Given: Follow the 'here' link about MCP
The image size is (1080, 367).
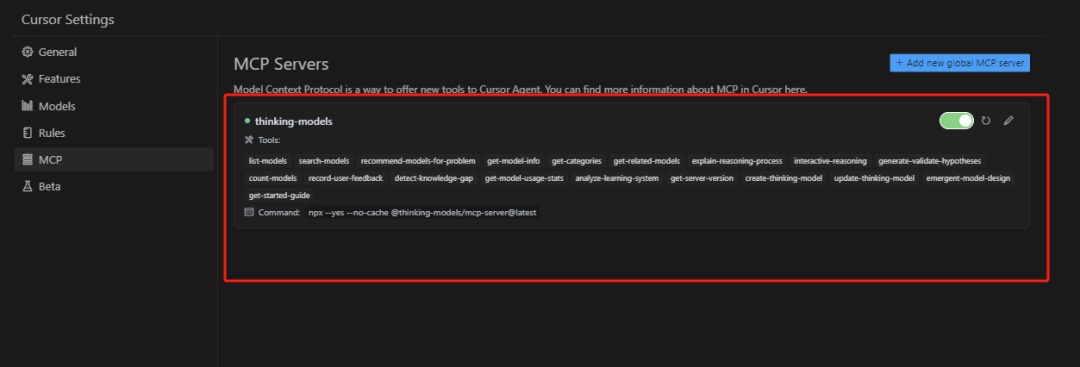Looking at the screenshot, I should click(x=796, y=90).
